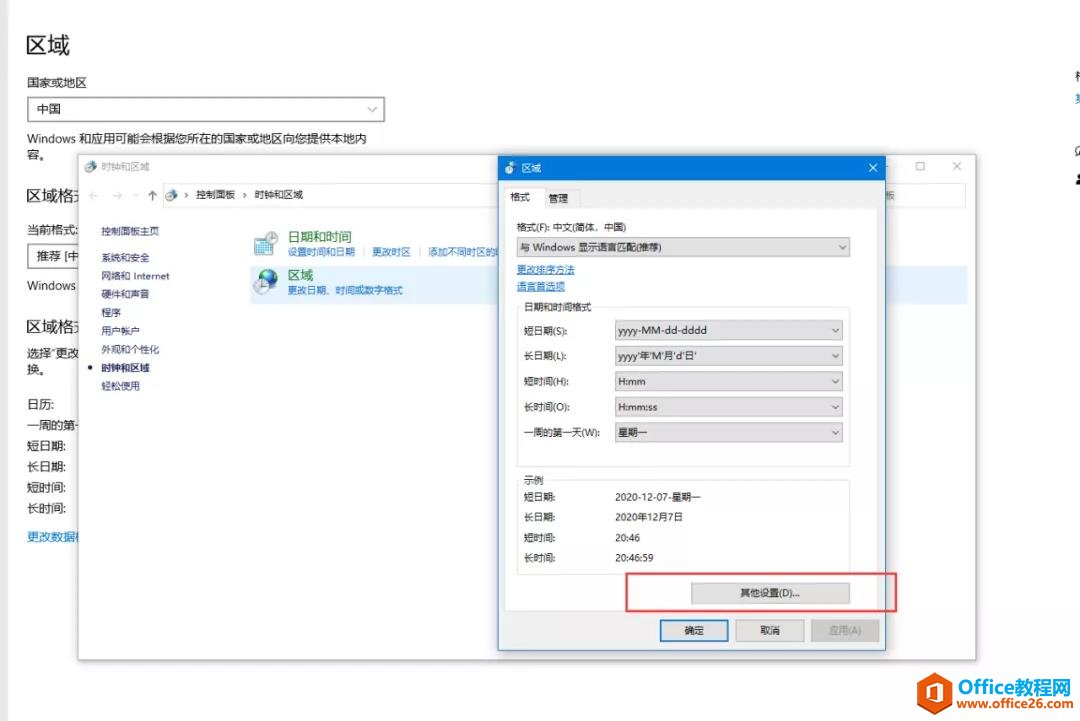
Task: Click the back navigation arrow
Action: [95, 195]
